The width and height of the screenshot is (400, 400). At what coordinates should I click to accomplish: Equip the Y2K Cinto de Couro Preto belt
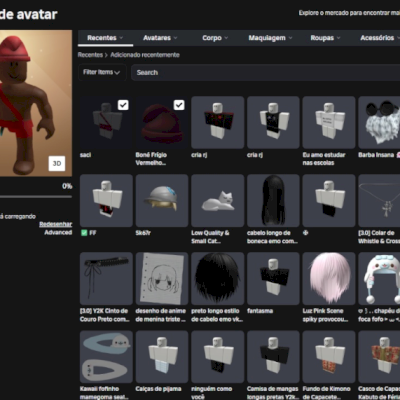pyautogui.click(x=106, y=278)
